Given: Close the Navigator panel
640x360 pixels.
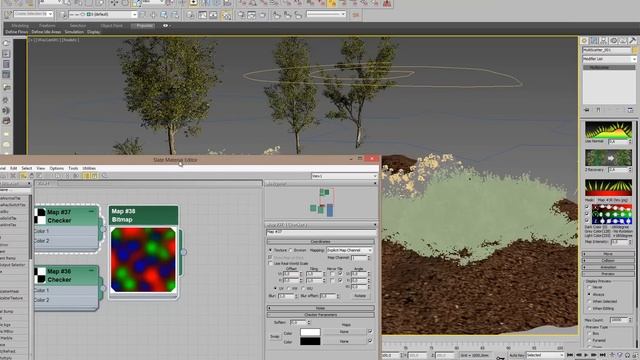Looking at the screenshot, I should tap(375, 184).
